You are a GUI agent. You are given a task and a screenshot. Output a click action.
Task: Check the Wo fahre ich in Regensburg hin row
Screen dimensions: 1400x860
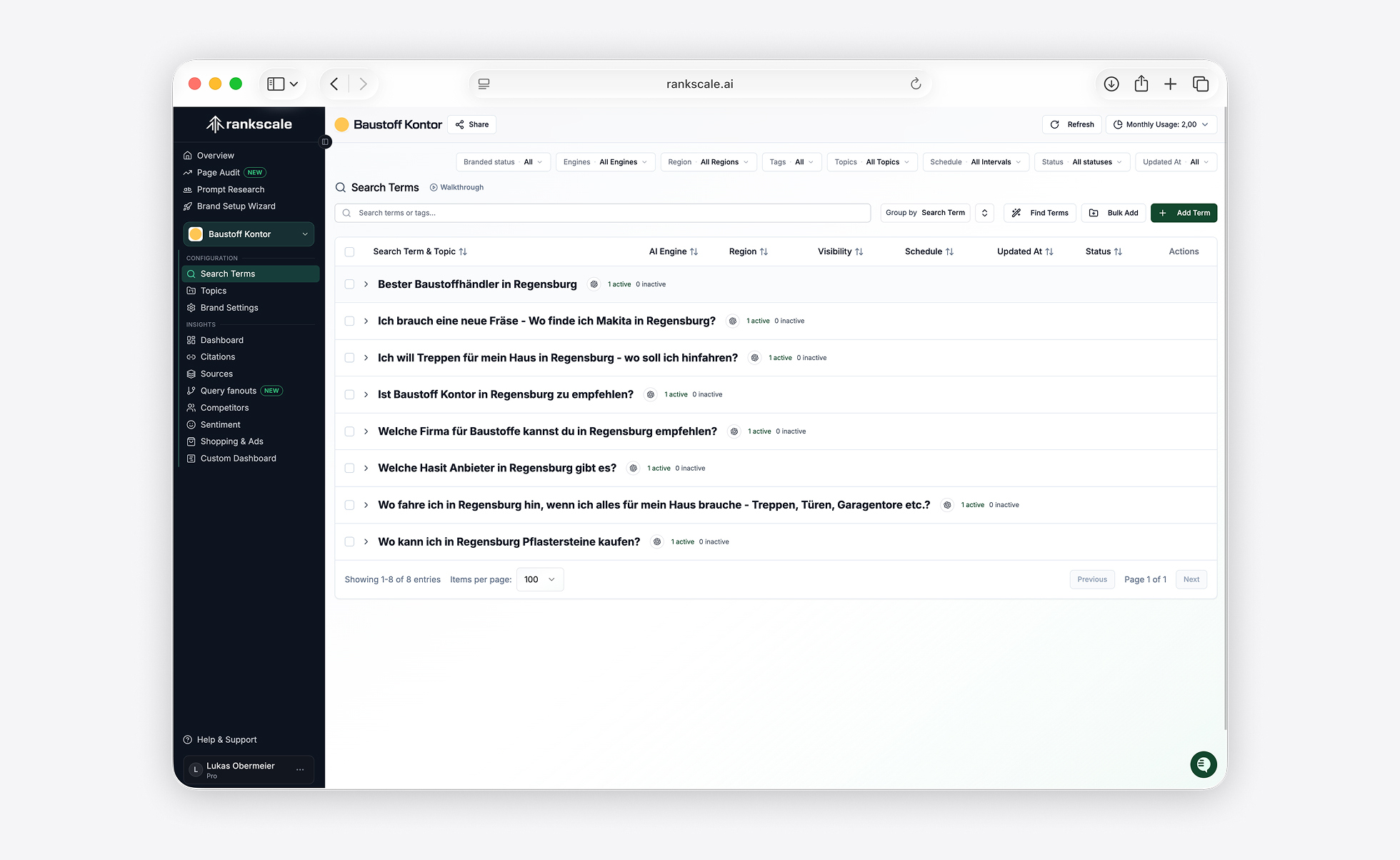pos(349,505)
